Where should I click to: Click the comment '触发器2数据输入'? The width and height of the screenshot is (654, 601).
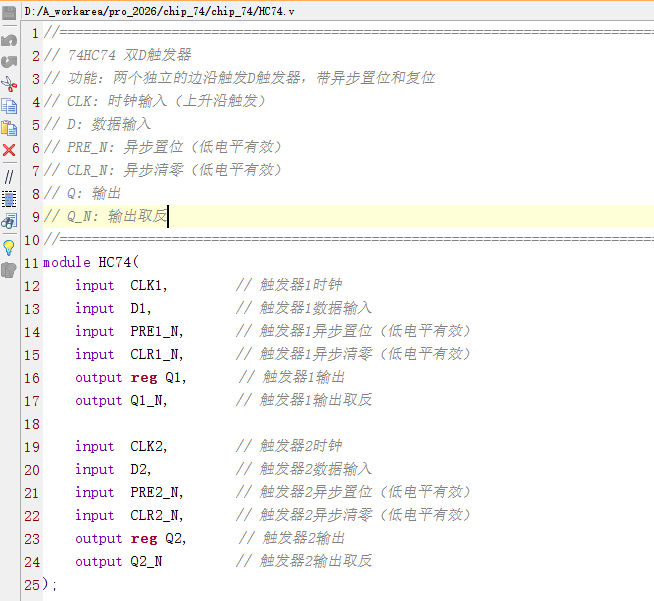316,469
